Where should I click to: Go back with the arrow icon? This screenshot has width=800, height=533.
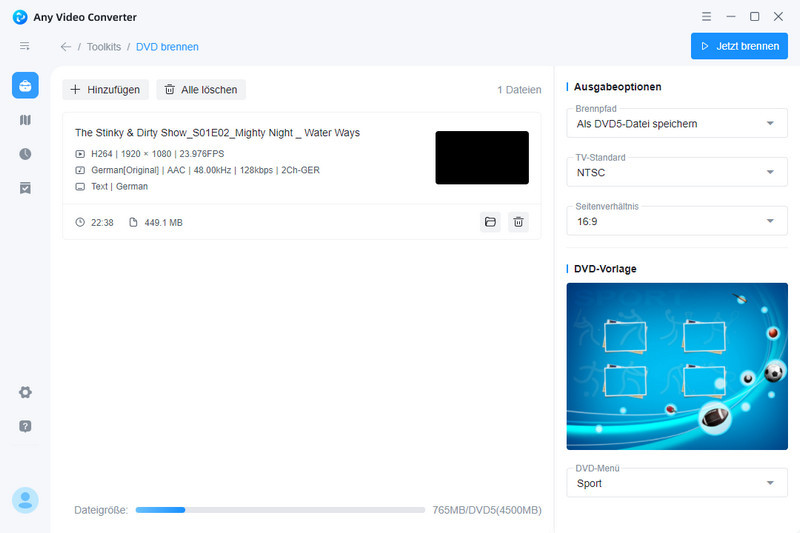click(x=66, y=47)
